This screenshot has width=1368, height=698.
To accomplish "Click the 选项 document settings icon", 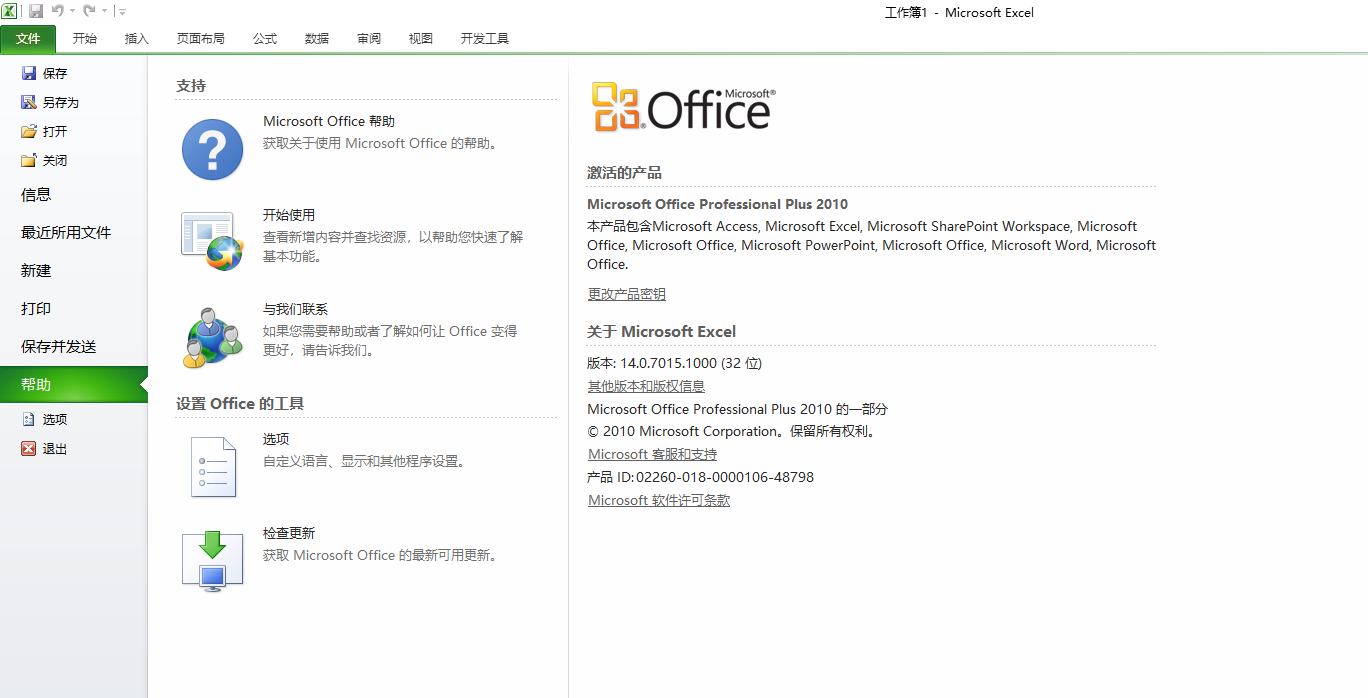I will click(213, 467).
